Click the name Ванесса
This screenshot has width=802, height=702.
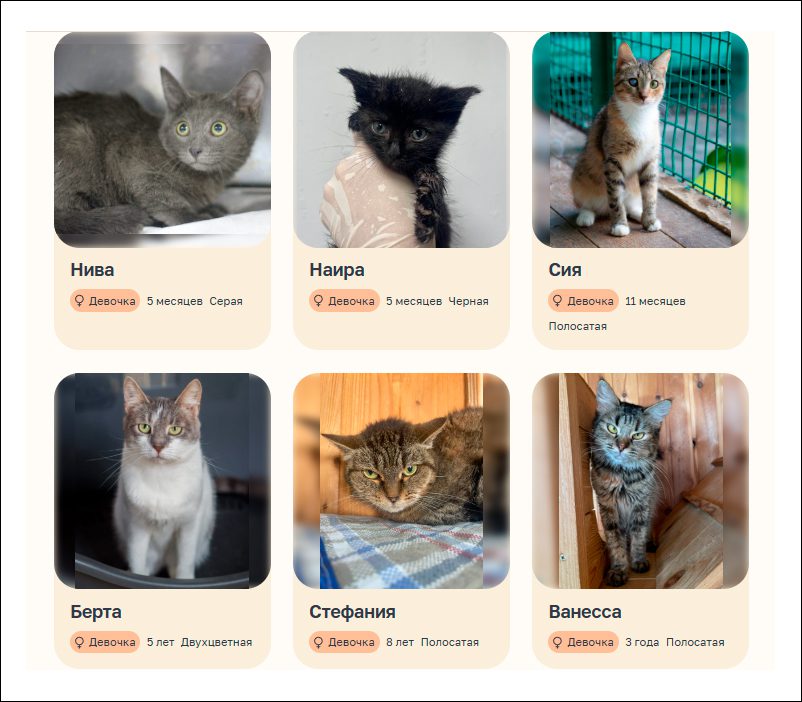click(x=585, y=611)
